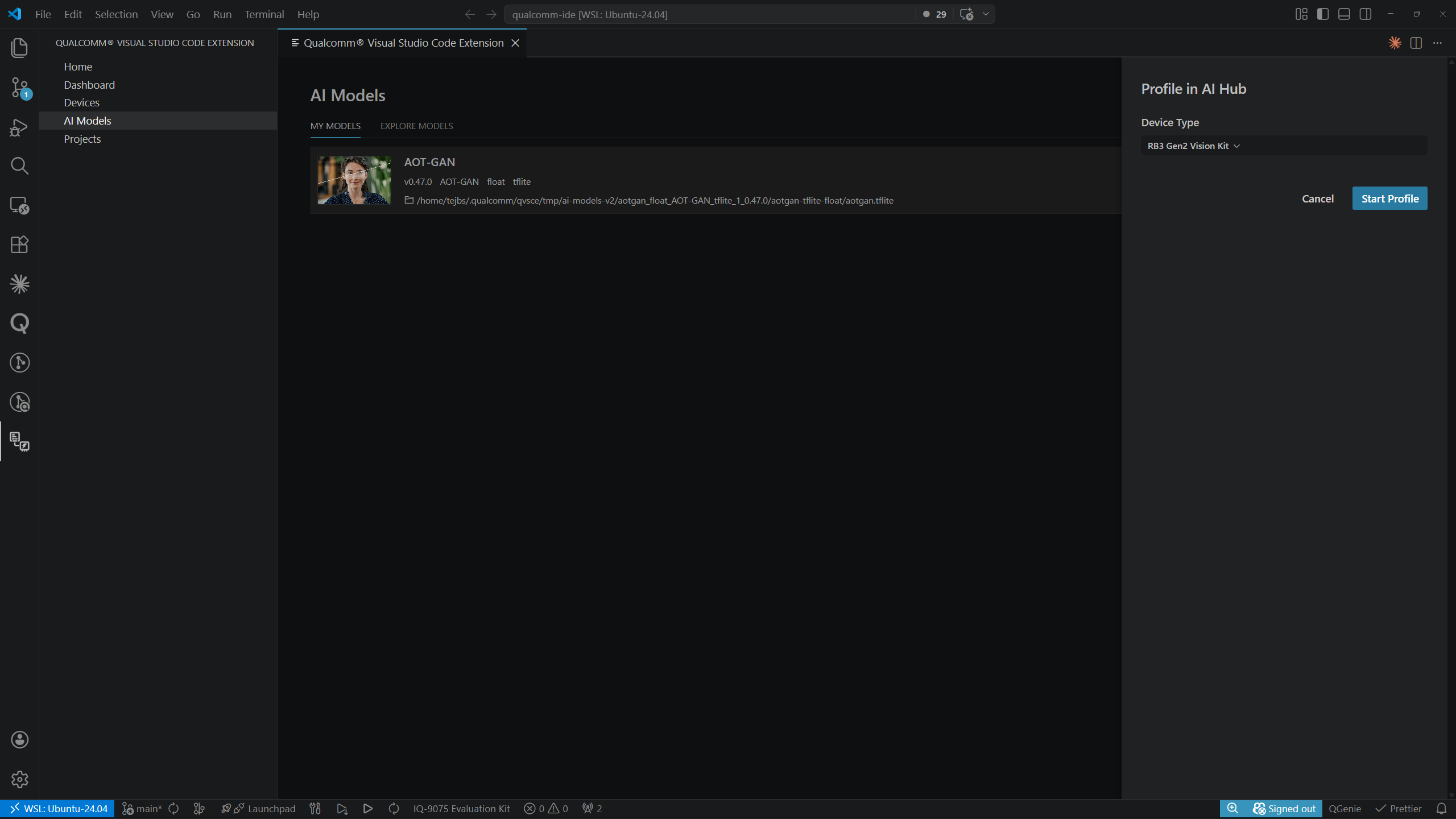Viewport: 1456px width, 819px height.
Task: Customize layout from title bar
Action: [1301, 14]
